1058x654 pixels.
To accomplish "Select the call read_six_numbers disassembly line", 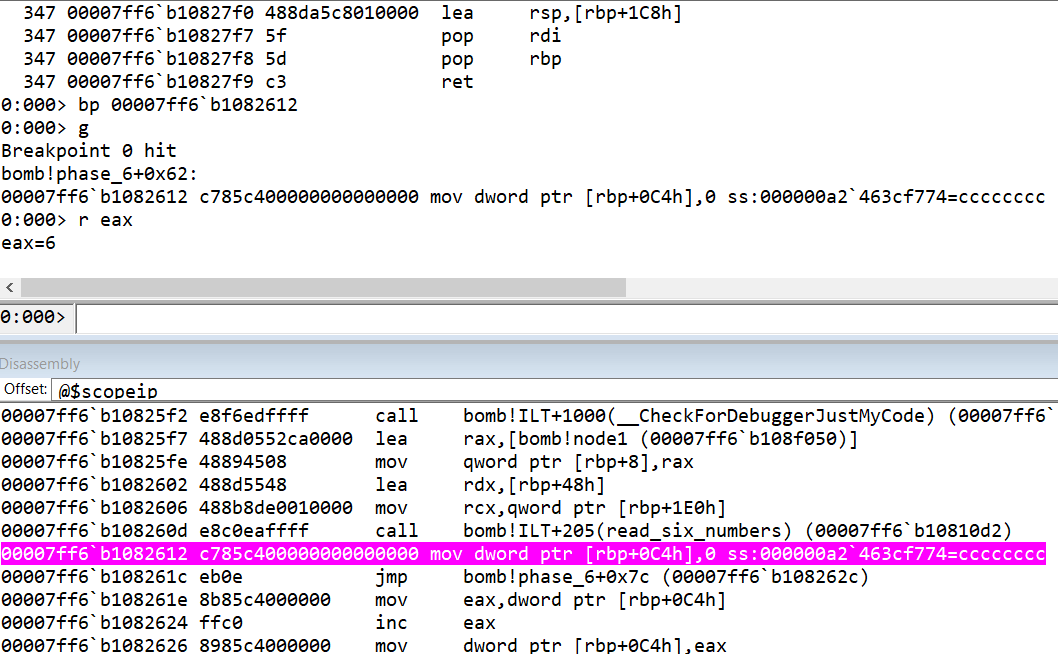I will click(x=520, y=531).
